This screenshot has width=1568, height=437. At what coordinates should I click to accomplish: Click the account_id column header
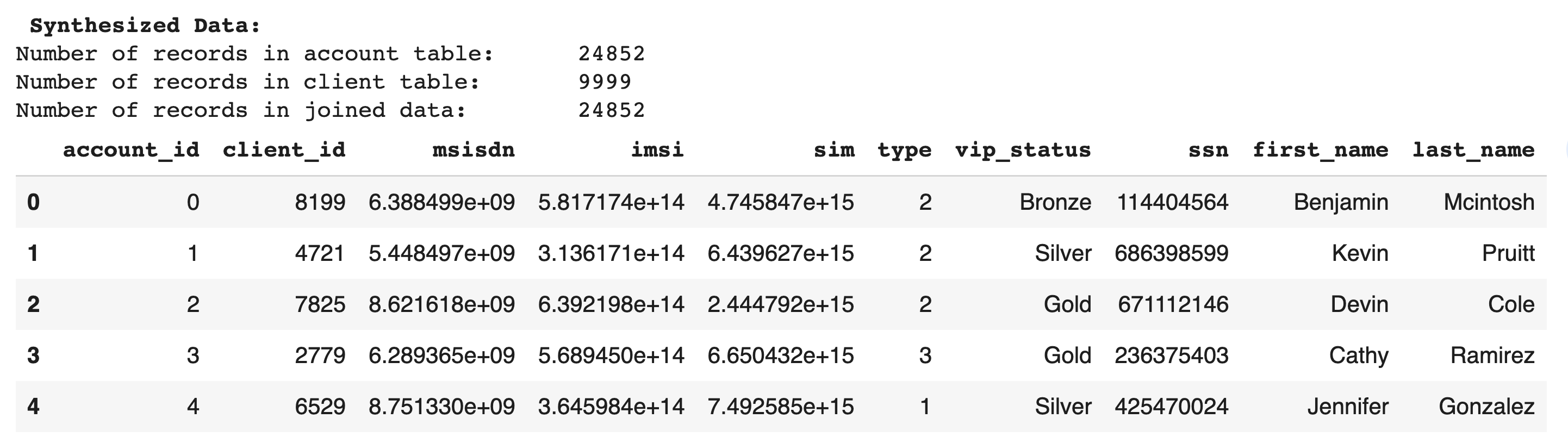pyautogui.click(x=131, y=149)
